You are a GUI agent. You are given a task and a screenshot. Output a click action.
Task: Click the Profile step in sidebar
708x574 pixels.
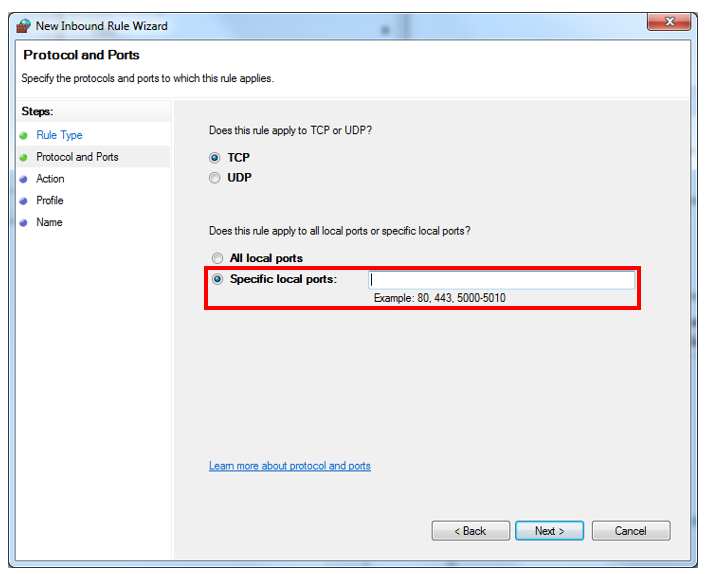49,201
